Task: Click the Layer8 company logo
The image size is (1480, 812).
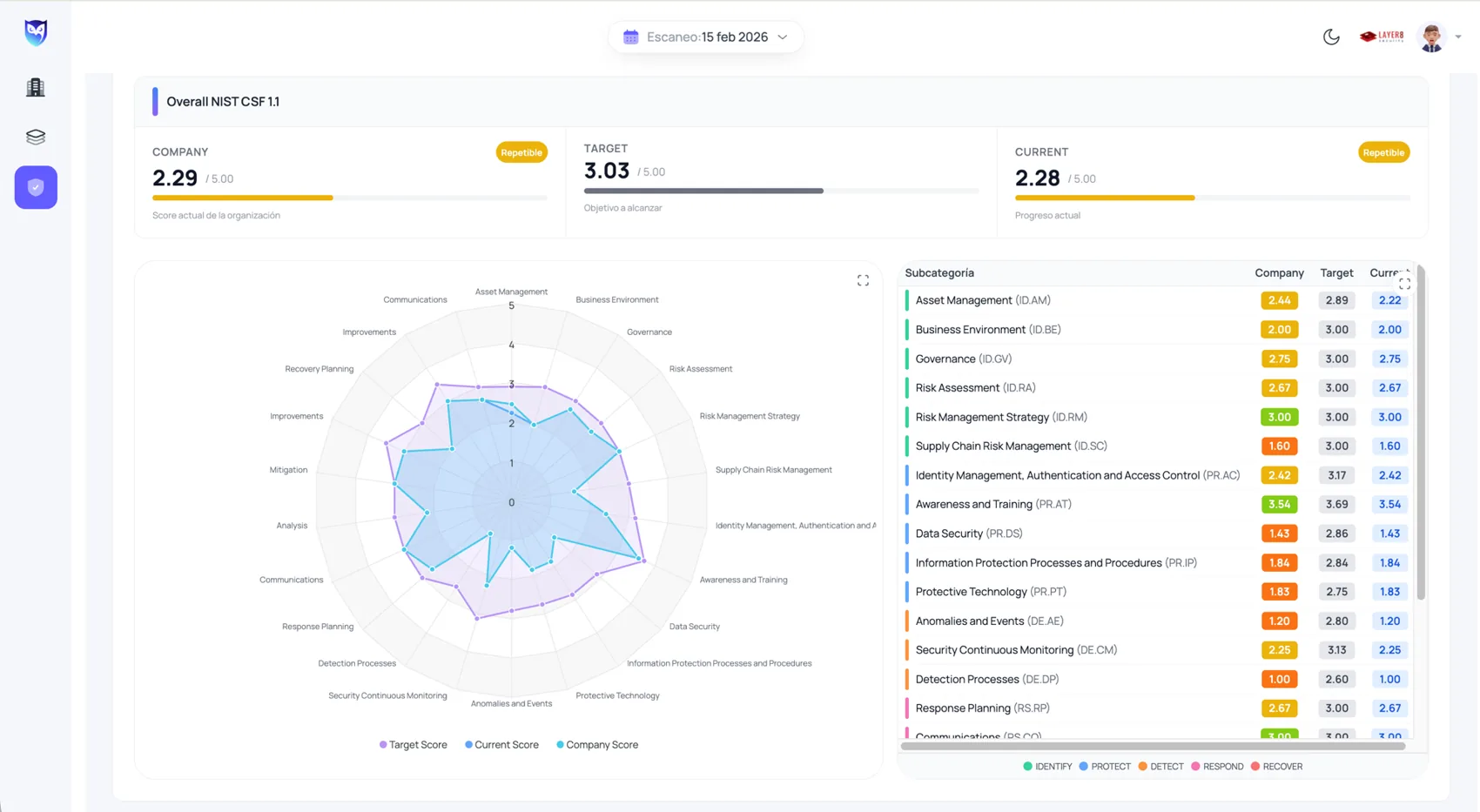Action: 1382,37
